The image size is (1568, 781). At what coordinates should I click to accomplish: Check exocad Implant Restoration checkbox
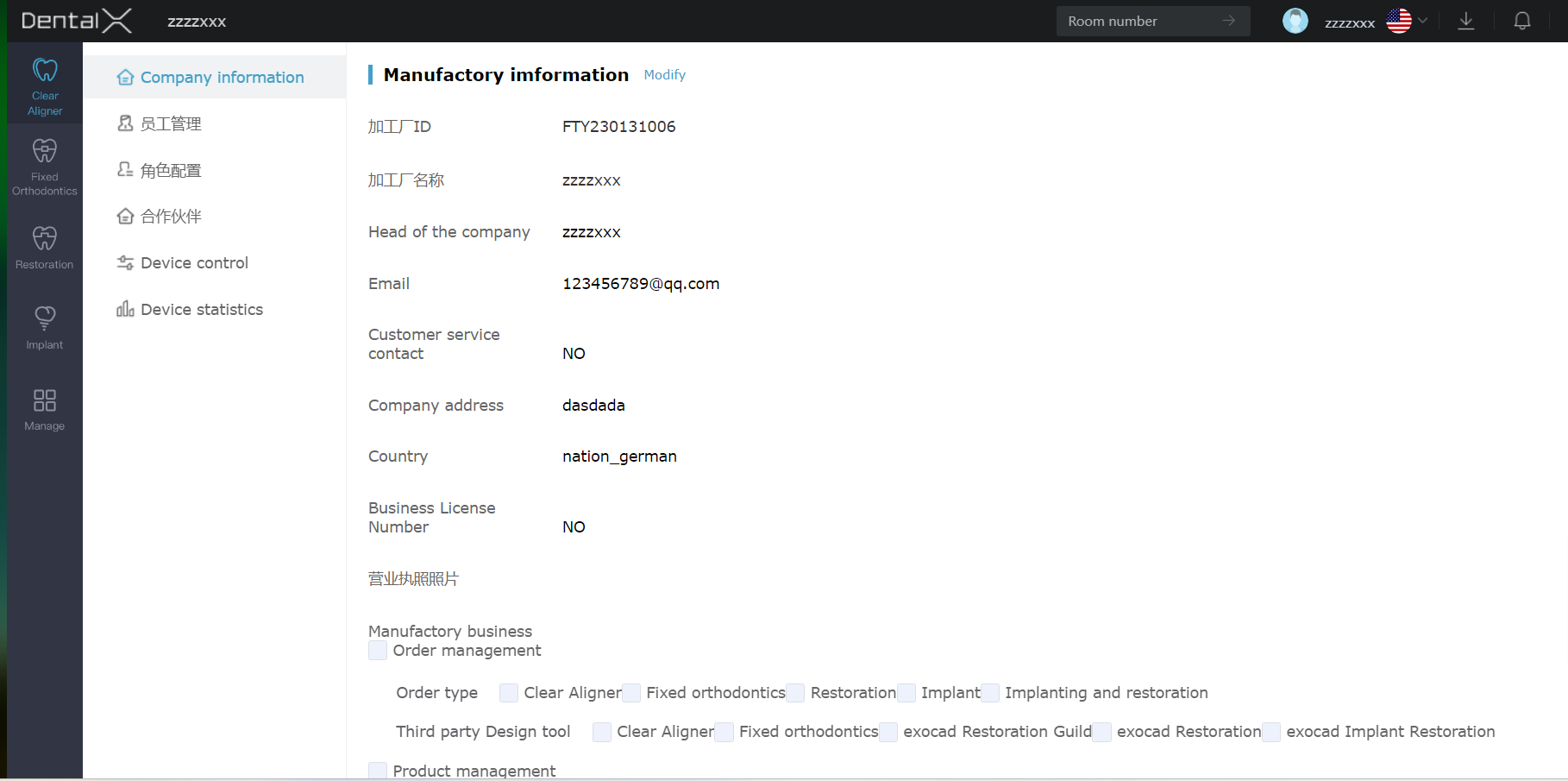pos(1271,732)
